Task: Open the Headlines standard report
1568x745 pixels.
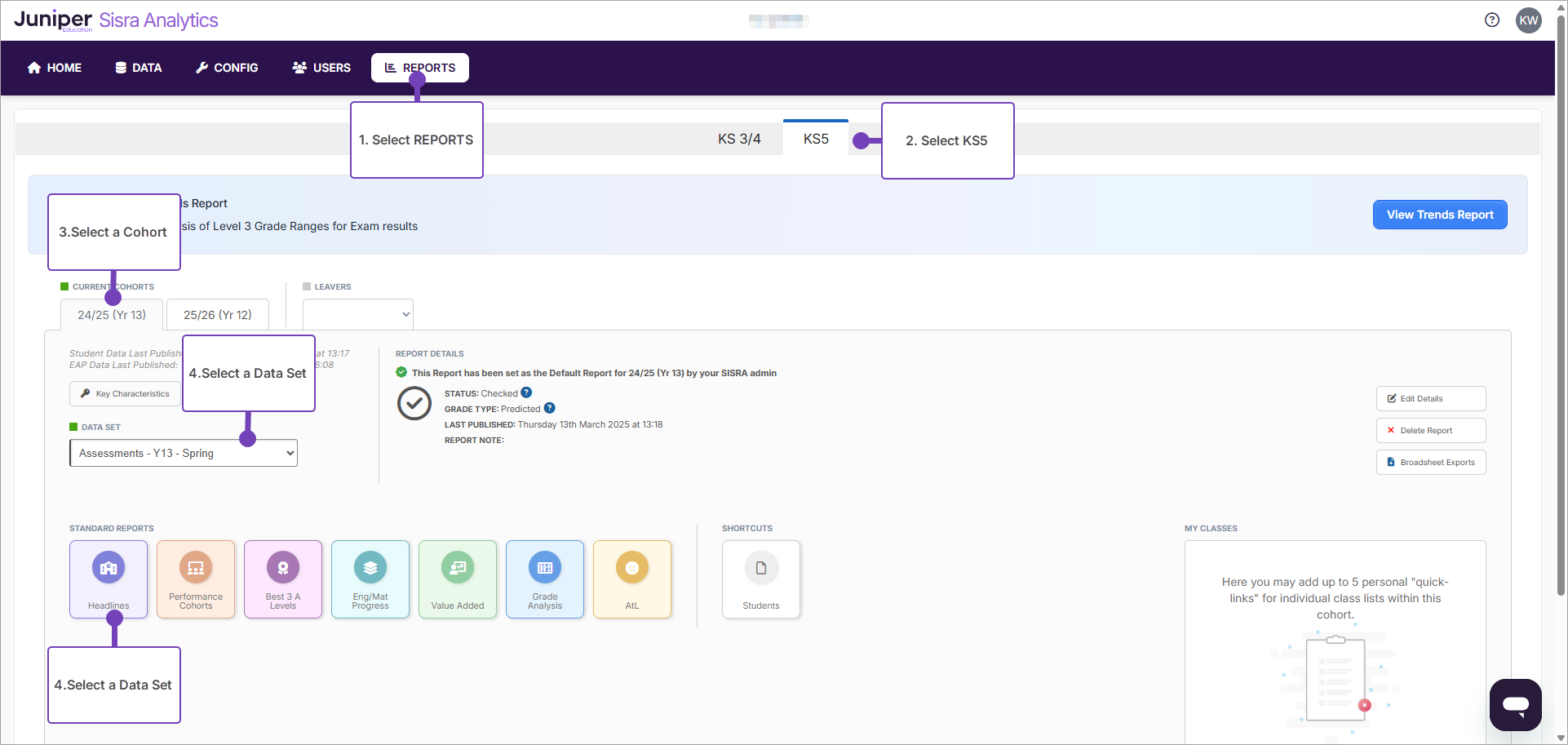Action: [x=109, y=579]
